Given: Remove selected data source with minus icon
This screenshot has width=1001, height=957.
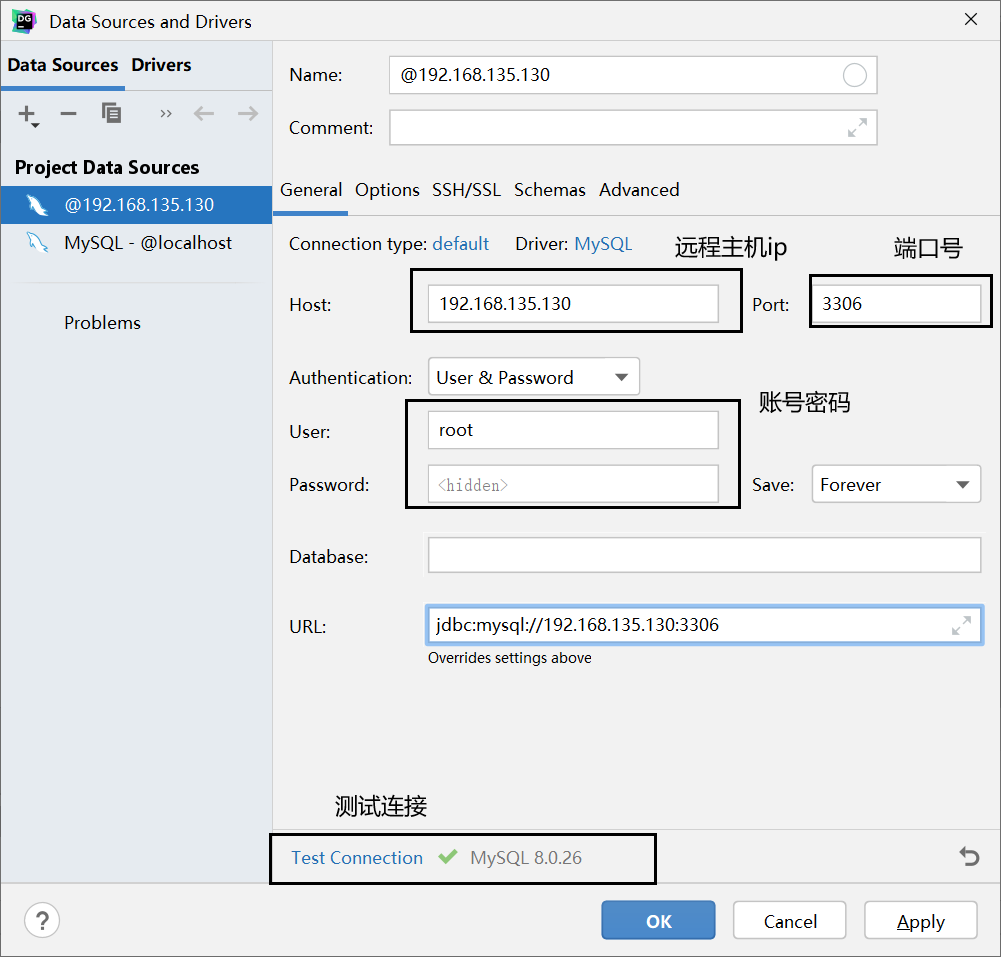Looking at the screenshot, I should [x=68, y=114].
